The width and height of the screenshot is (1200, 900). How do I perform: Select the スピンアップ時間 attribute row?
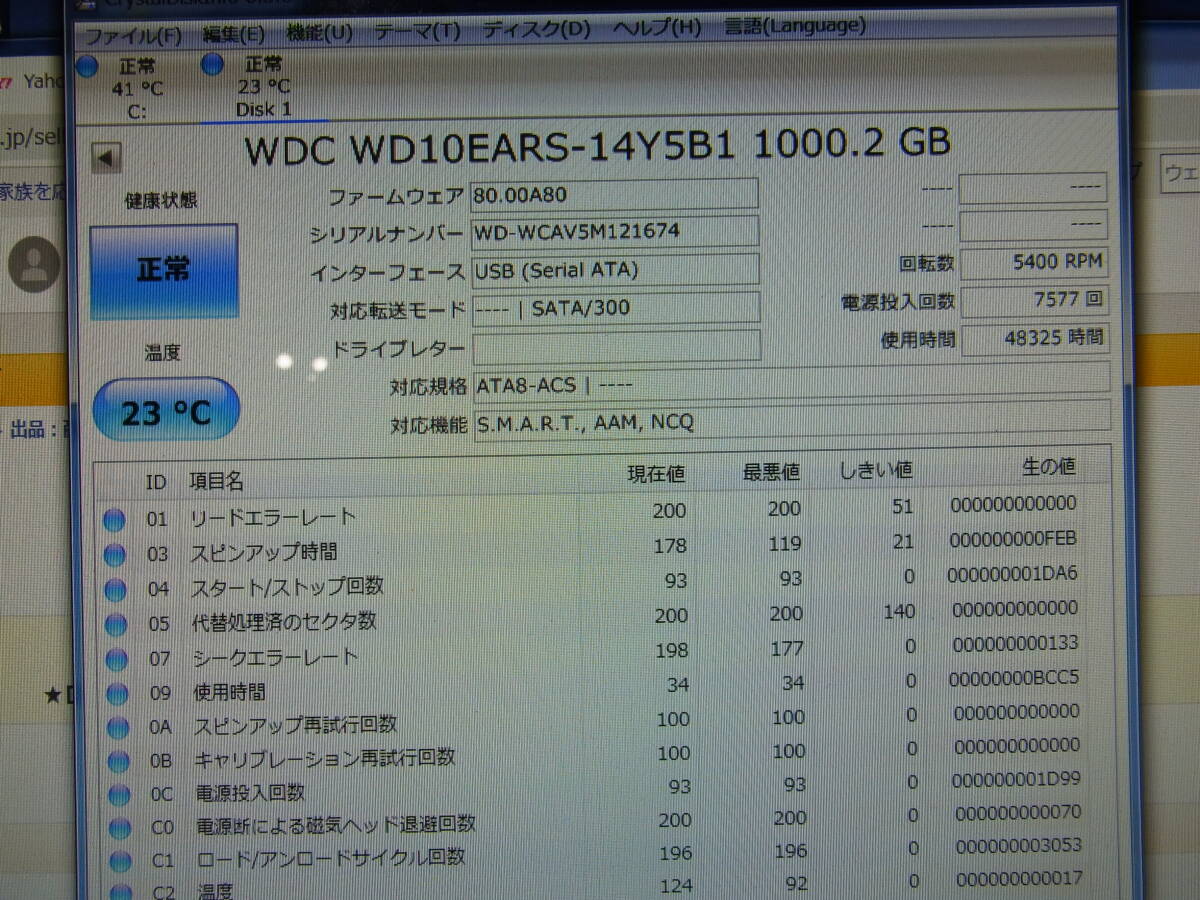(595, 546)
